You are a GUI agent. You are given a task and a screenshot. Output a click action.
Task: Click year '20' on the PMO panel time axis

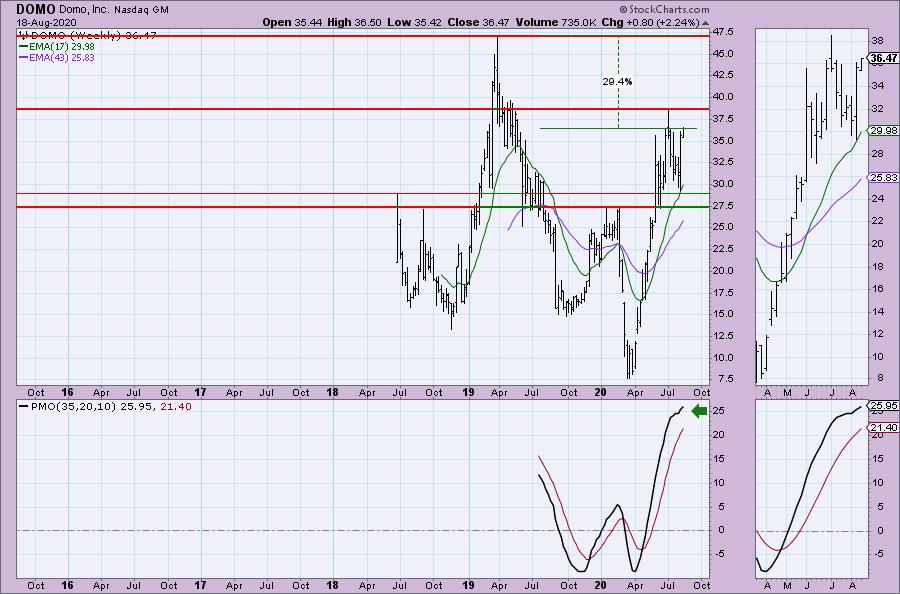[600, 585]
